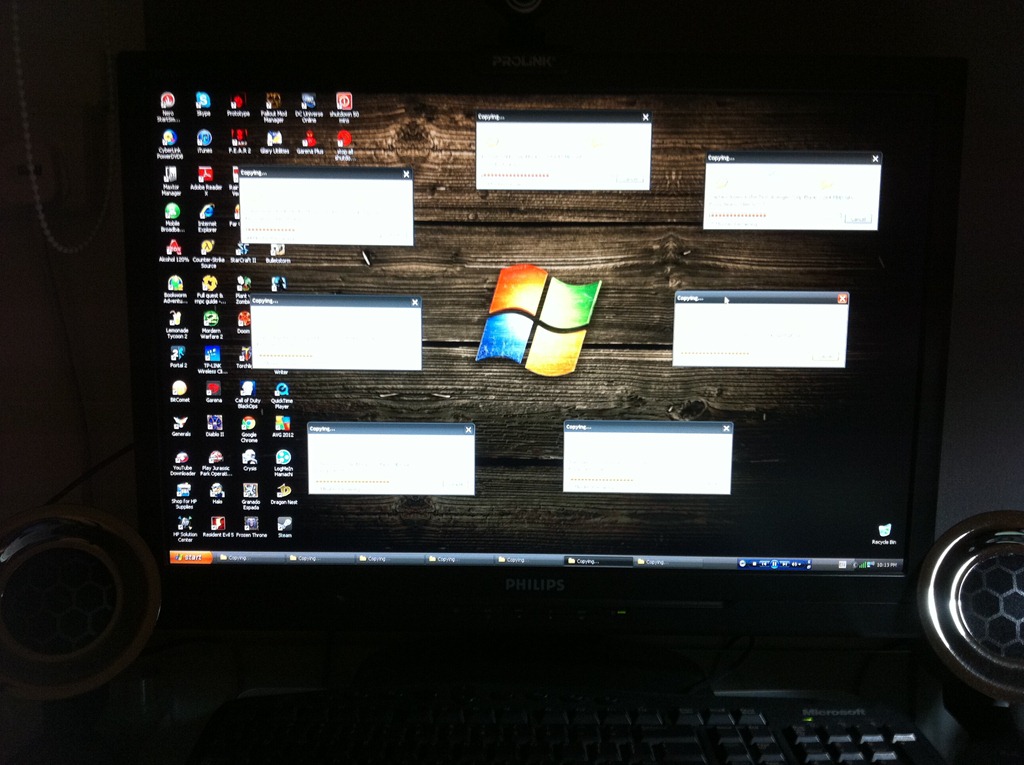Open Mobile Broadband shortcut
Screen dimensions: 1024x765
point(172,218)
